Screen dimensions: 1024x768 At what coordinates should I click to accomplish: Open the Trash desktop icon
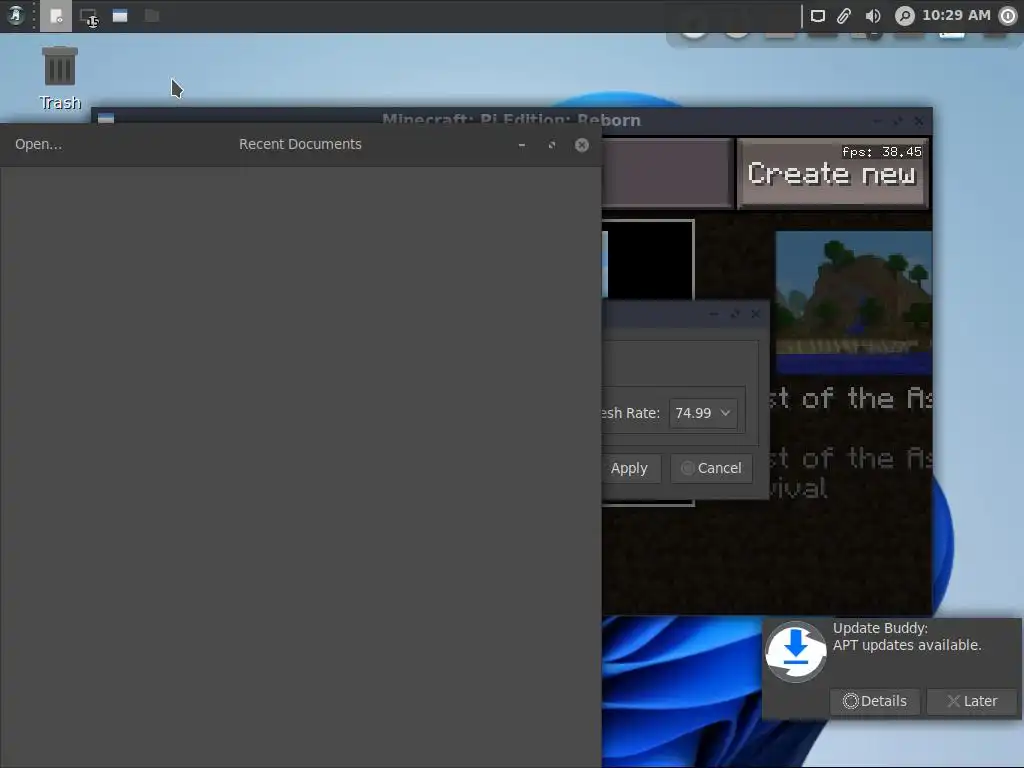pyautogui.click(x=59, y=78)
